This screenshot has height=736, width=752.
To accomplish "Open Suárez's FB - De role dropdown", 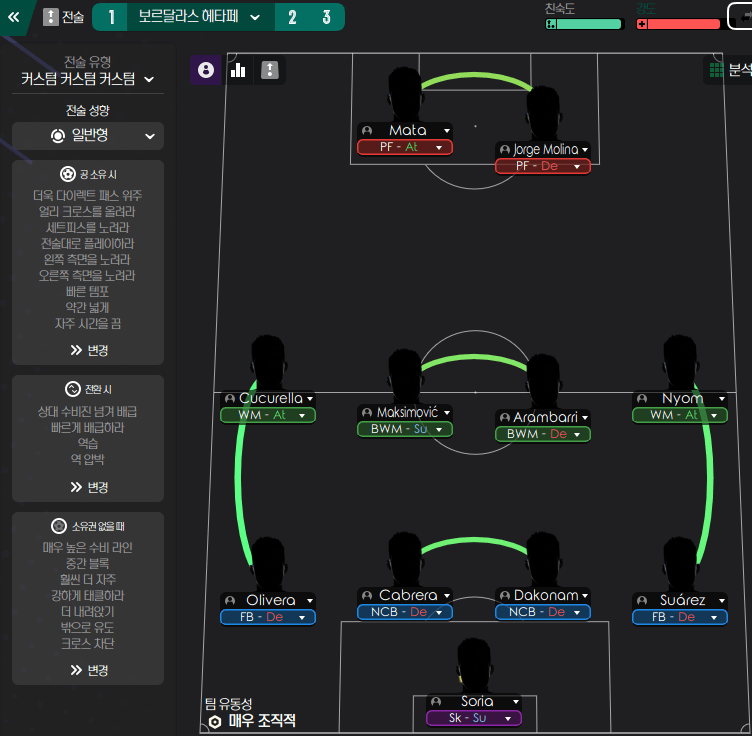I will [x=680, y=617].
